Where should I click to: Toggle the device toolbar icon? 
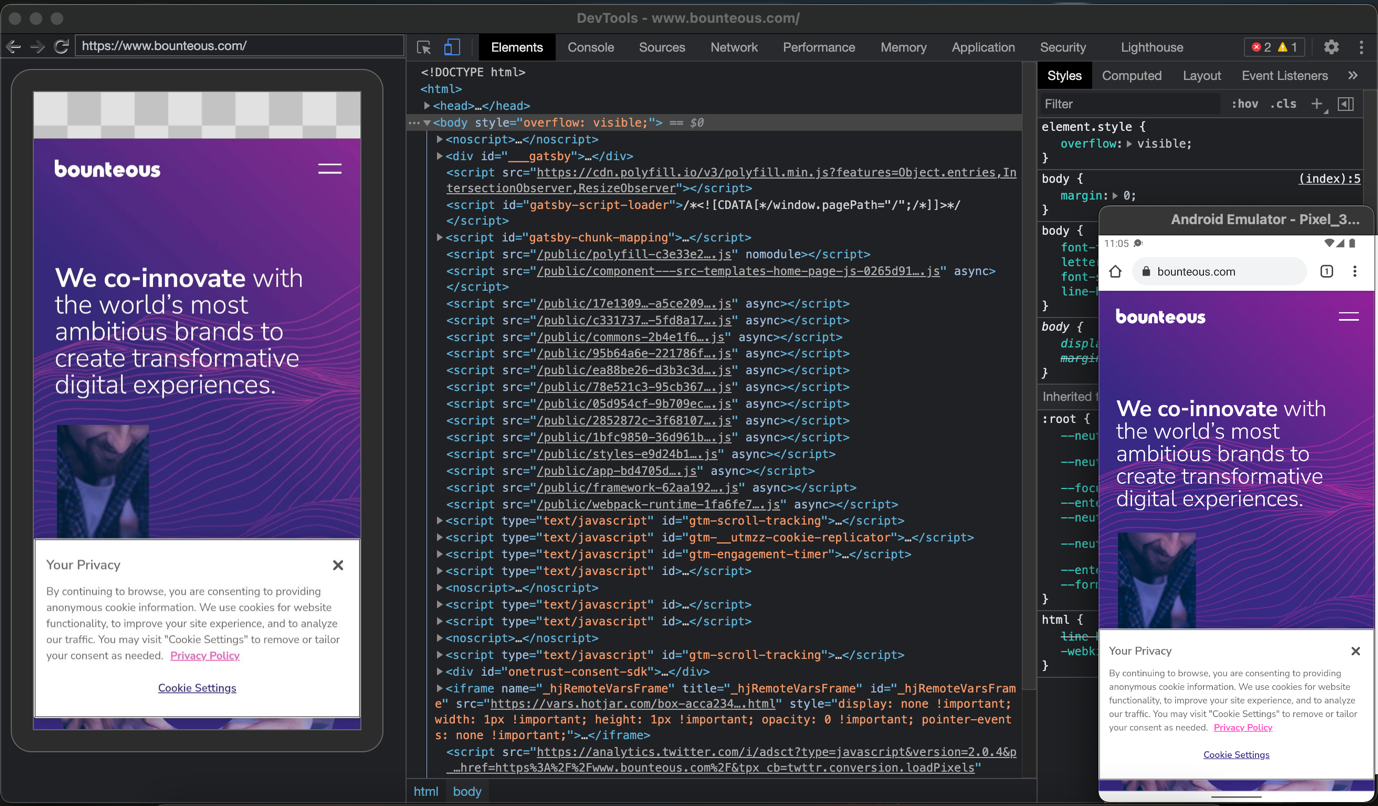pos(452,47)
